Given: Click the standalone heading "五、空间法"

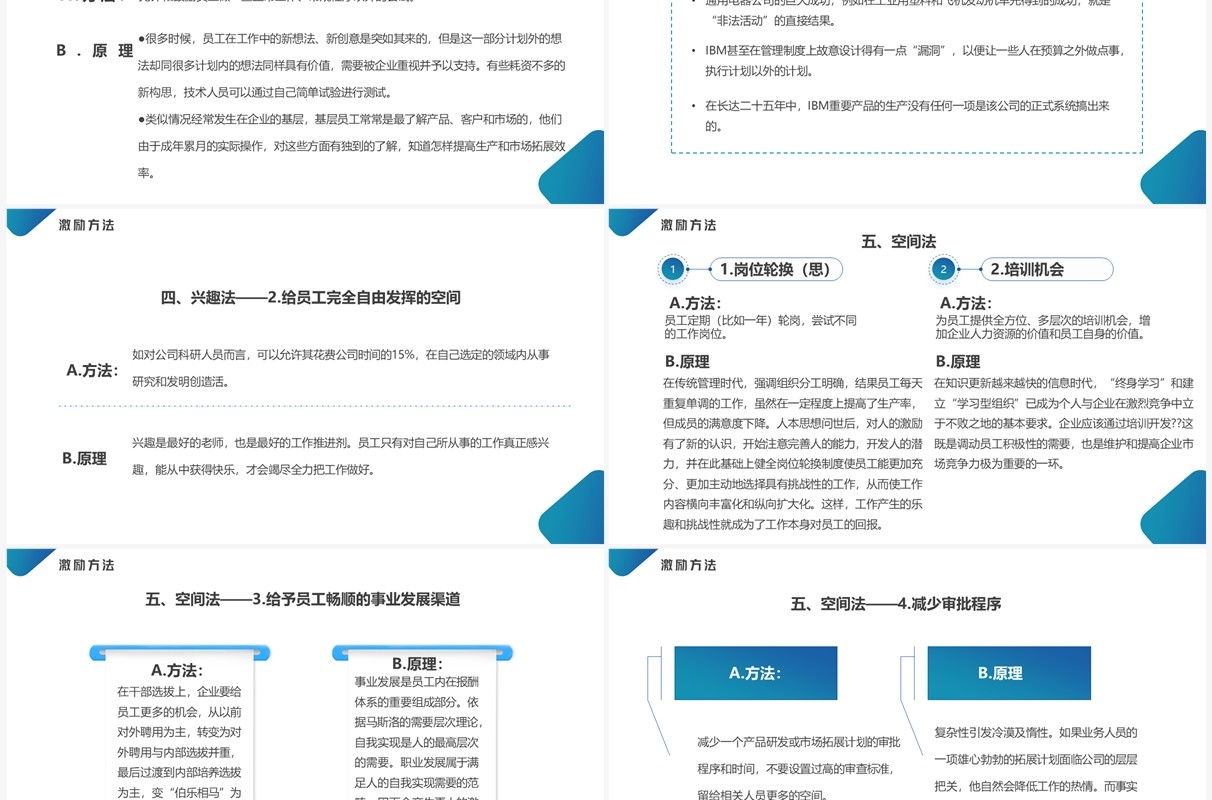Looking at the screenshot, I should pos(898,241).
